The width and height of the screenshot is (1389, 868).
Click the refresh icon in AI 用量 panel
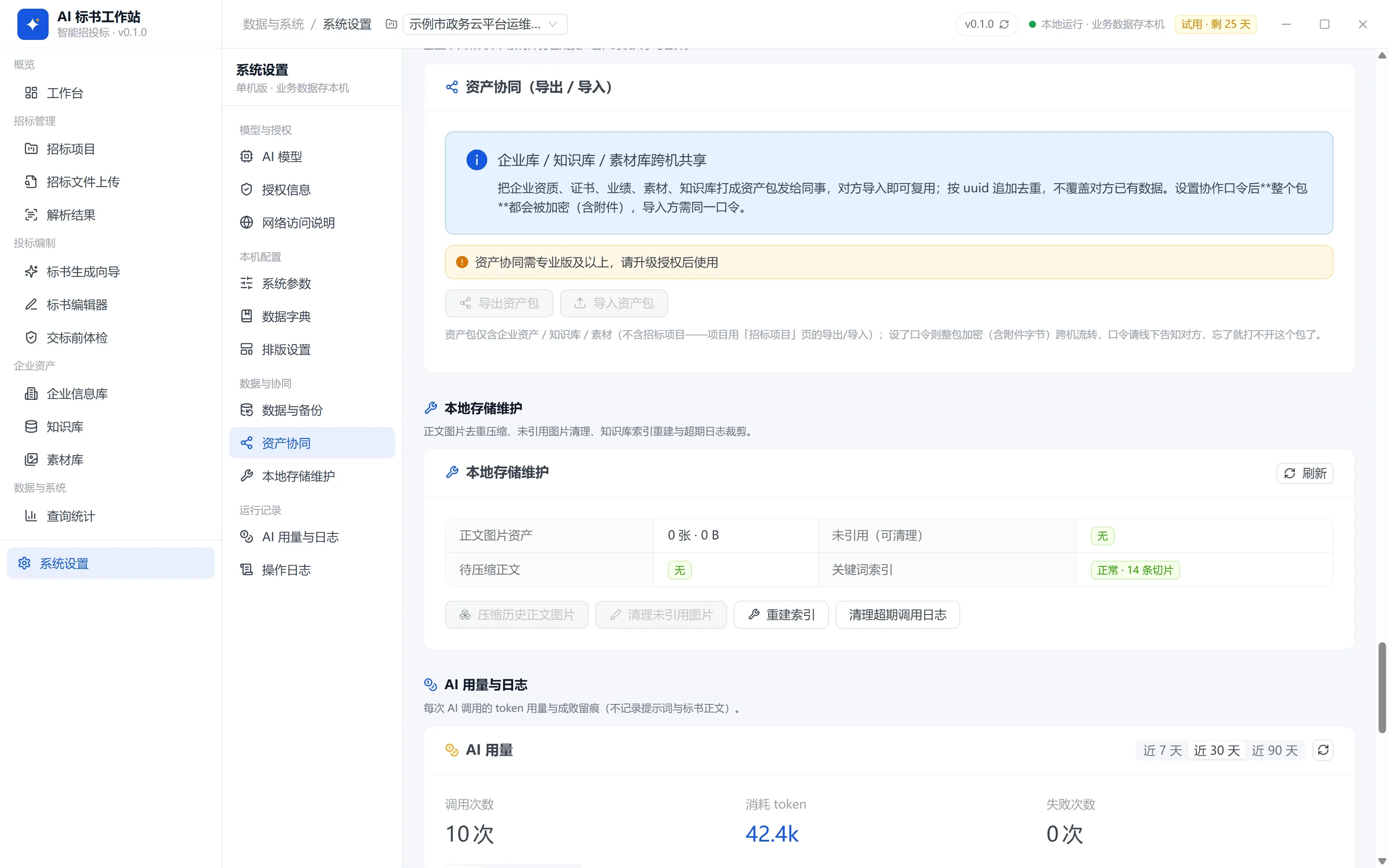tap(1323, 750)
